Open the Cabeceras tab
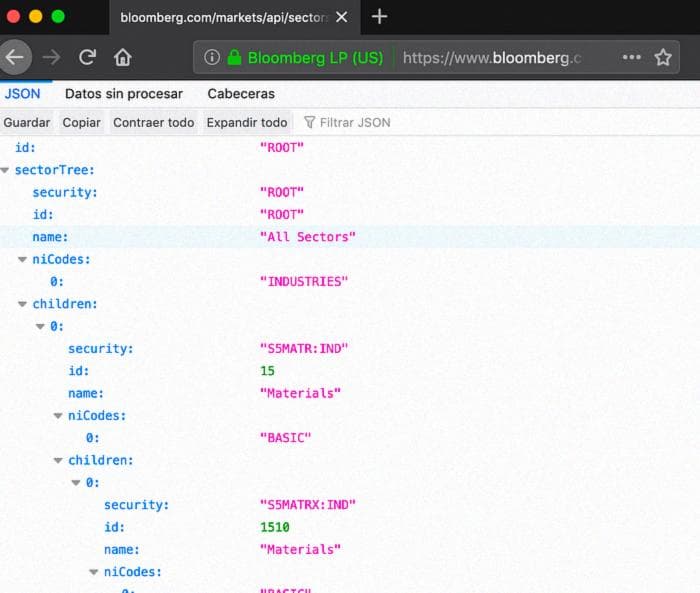The width and height of the screenshot is (700, 593). point(241,94)
